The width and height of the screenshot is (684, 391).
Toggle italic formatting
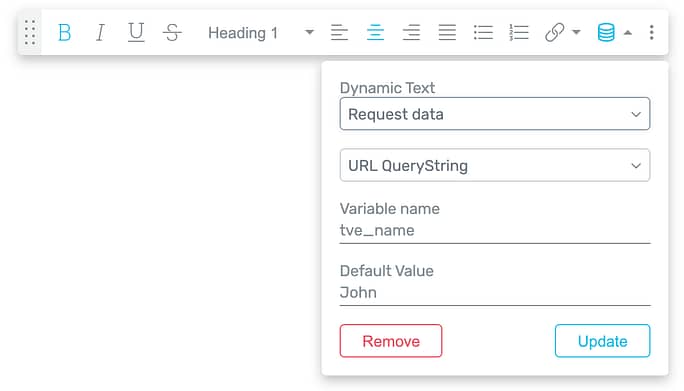[100, 32]
